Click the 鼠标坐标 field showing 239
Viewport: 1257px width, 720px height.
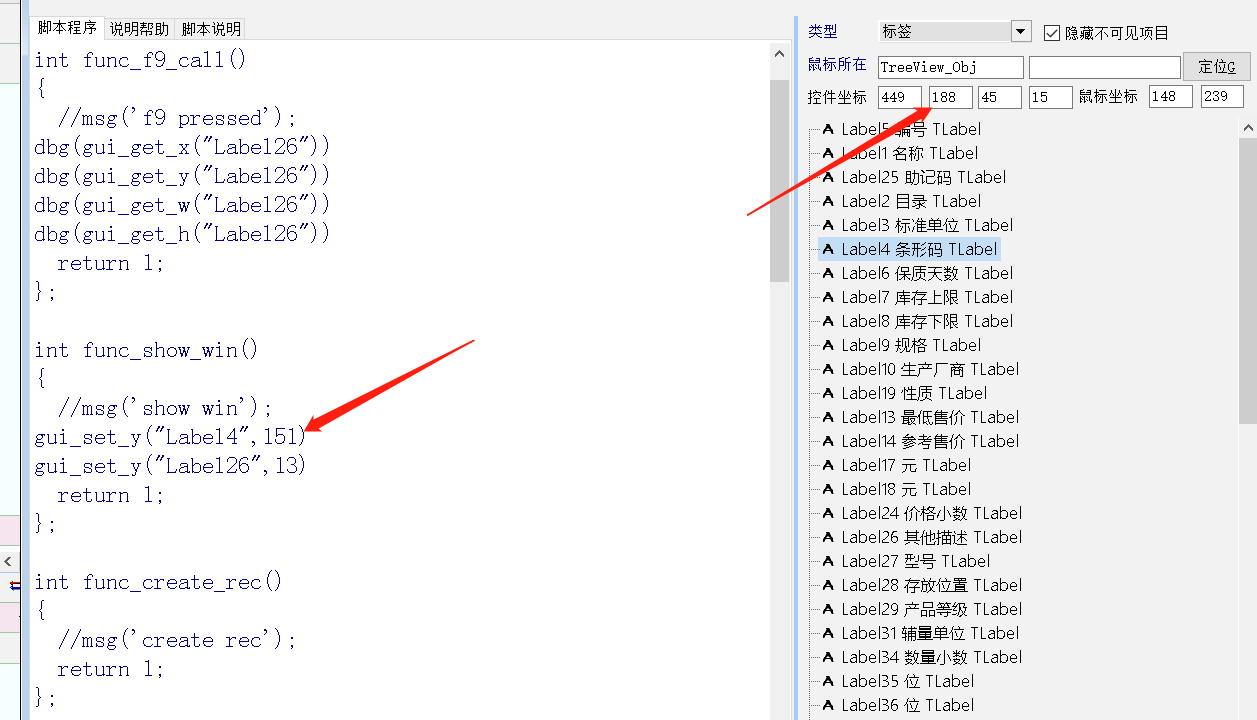(1221, 97)
